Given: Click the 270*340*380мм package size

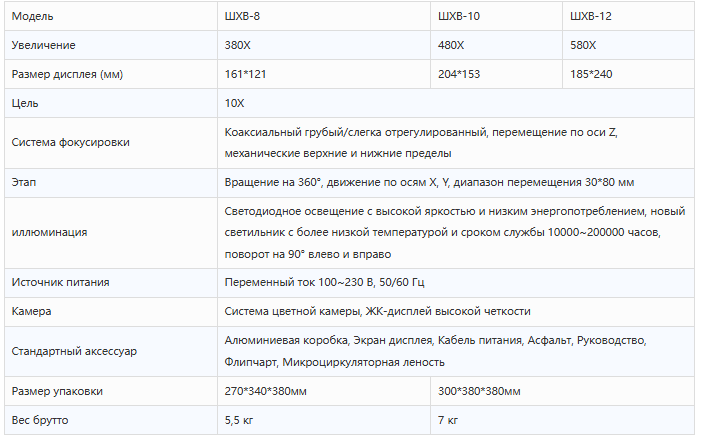Looking at the screenshot, I should (265, 391).
